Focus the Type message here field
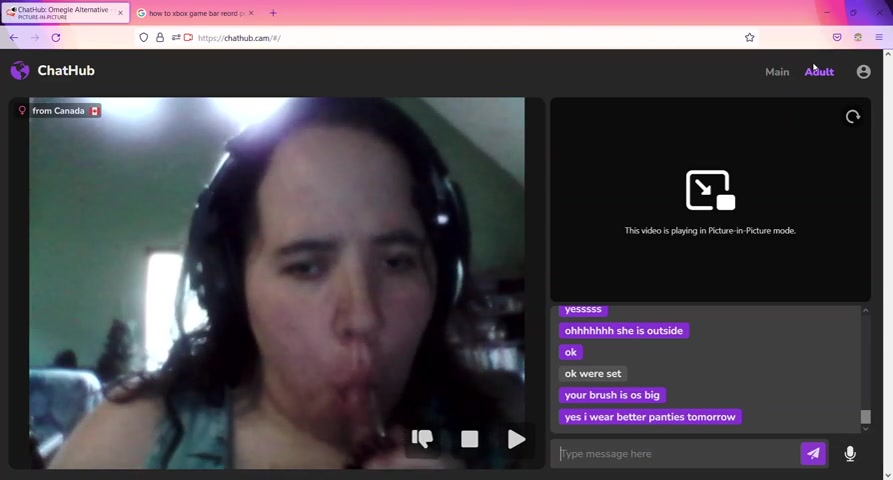 click(x=675, y=454)
